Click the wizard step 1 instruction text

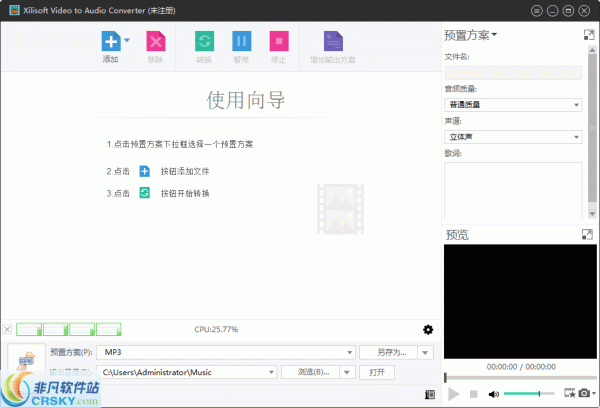(x=180, y=144)
